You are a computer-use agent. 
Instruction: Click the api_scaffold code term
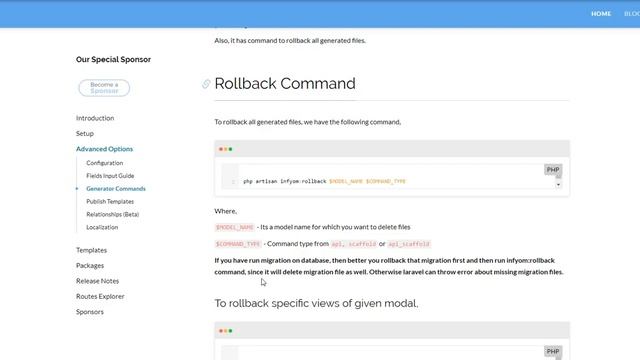click(409, 244)
